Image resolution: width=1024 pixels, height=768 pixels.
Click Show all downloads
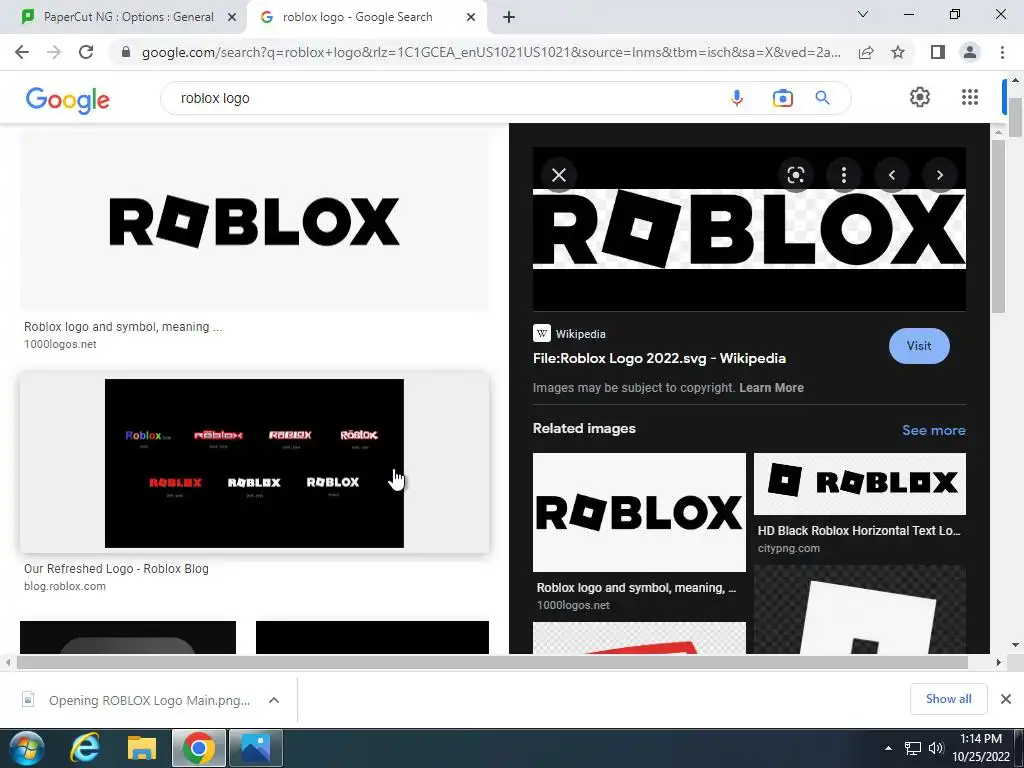coord(948,699)
